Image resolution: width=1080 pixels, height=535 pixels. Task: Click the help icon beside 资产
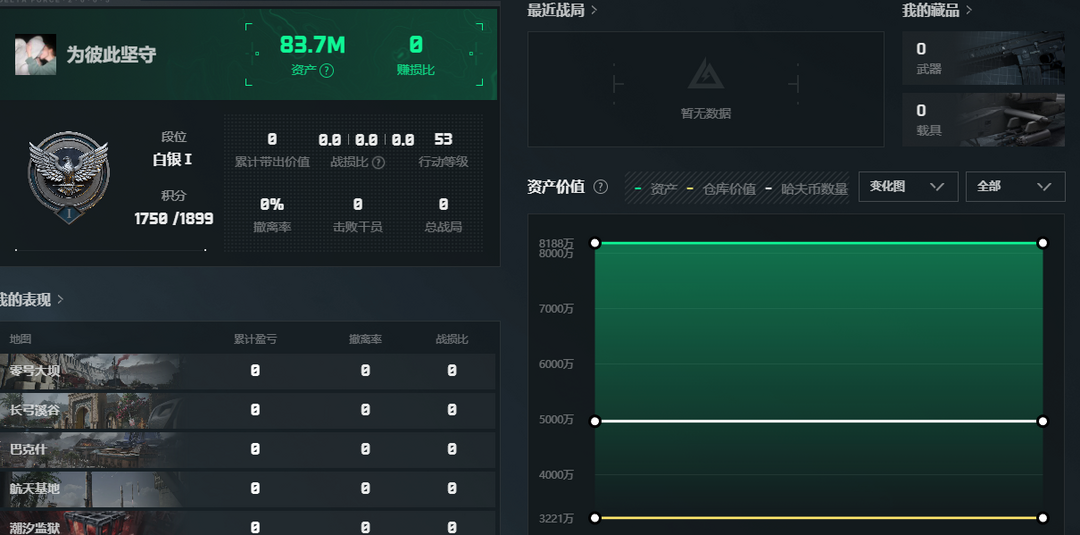(327, 71)
